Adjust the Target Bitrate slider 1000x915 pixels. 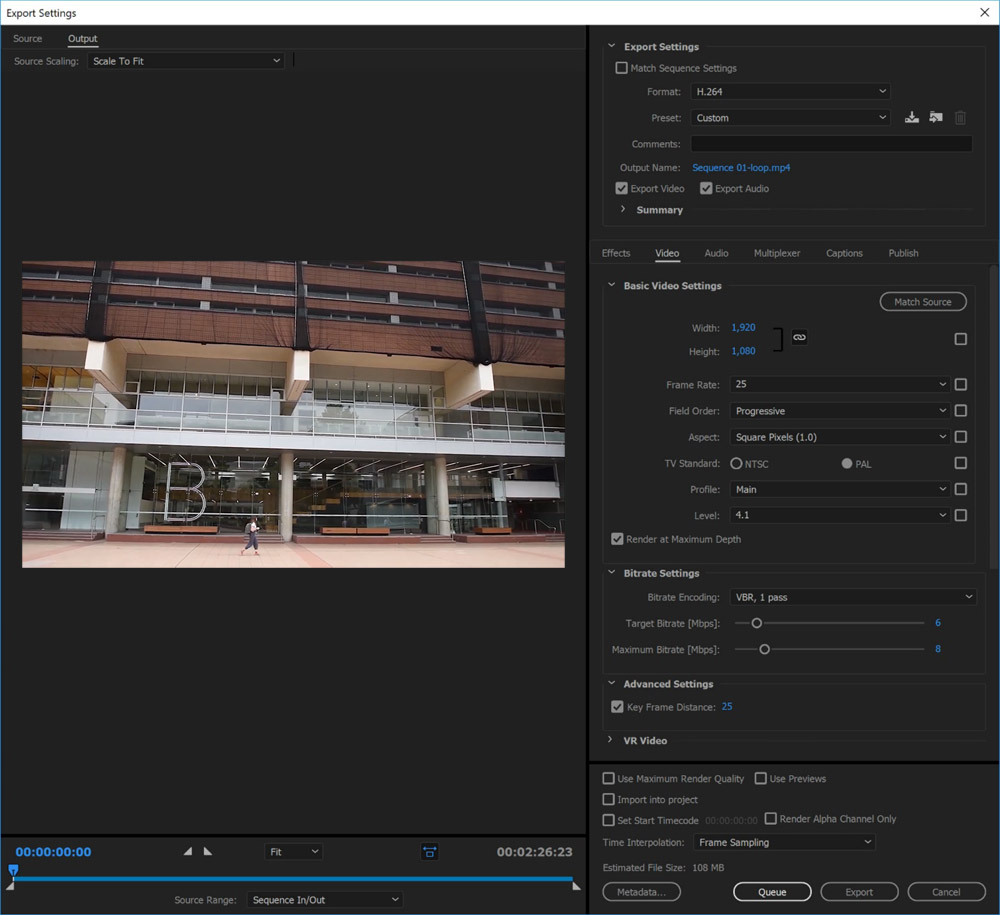(757, 622)
